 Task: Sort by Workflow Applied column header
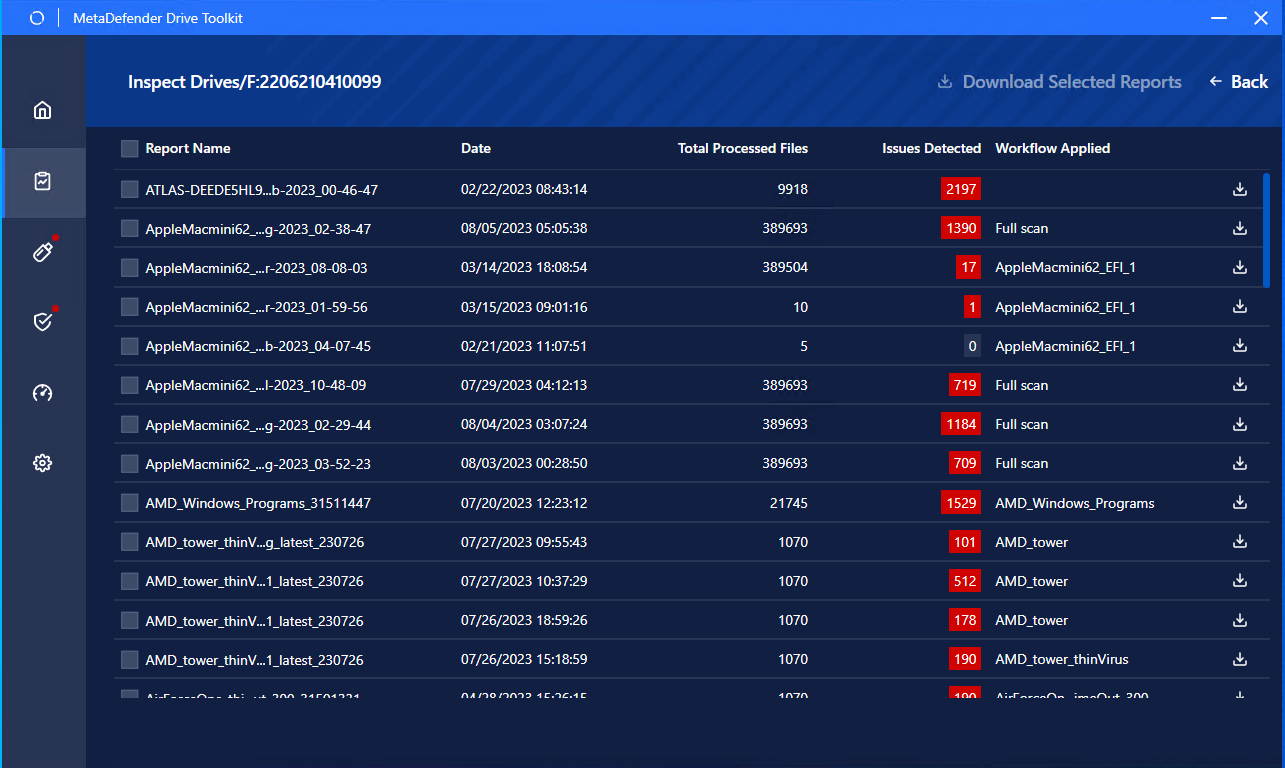point(1052,148)
